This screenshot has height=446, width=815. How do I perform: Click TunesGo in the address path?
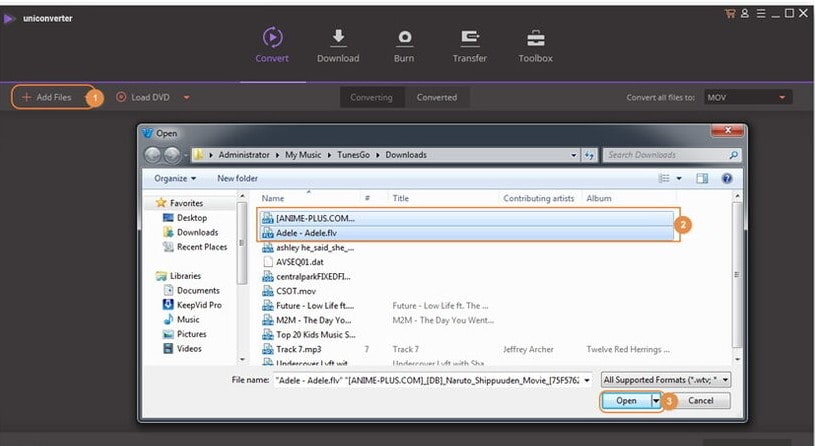click(x=353, y=155)
